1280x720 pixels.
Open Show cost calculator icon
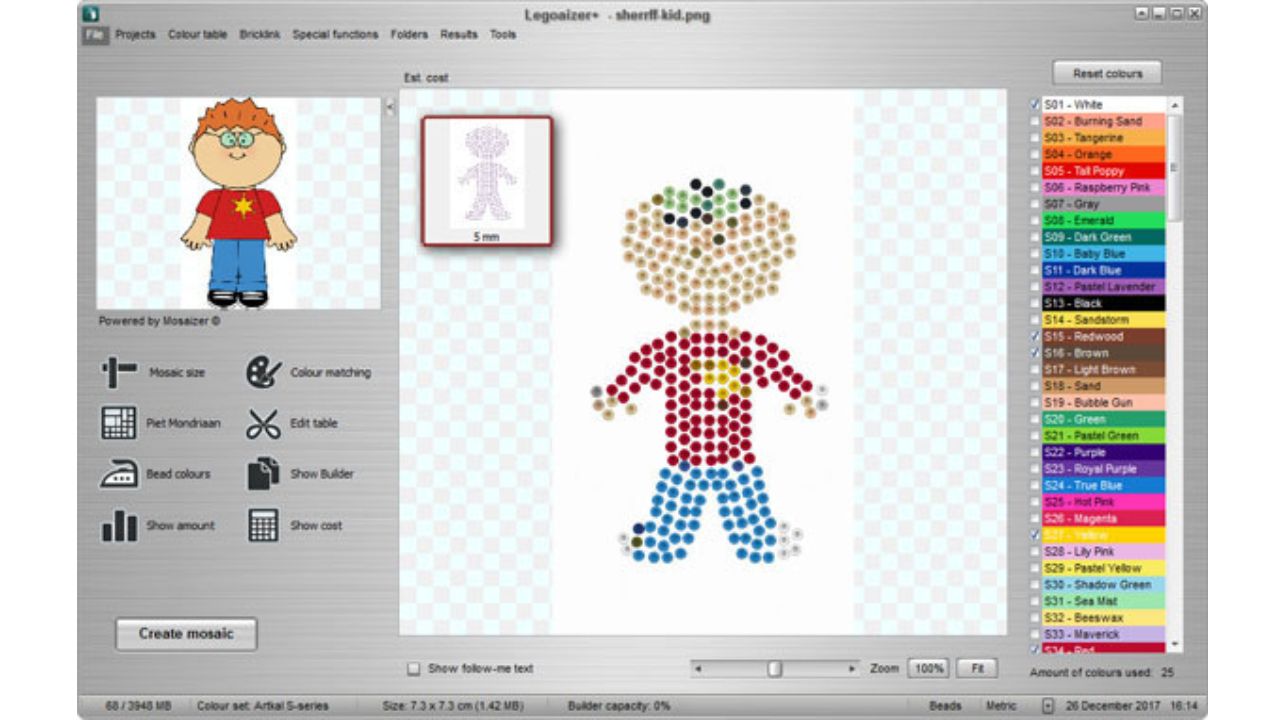(264, 525)
